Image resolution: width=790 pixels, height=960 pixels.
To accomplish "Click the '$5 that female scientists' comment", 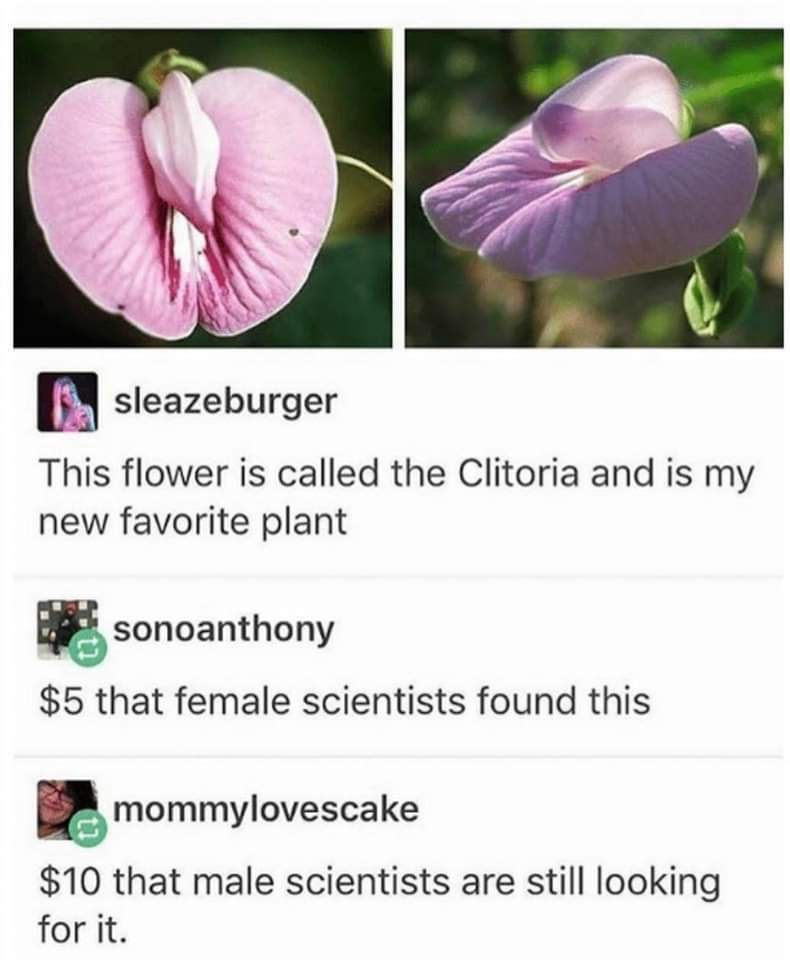I will (344, 701).
